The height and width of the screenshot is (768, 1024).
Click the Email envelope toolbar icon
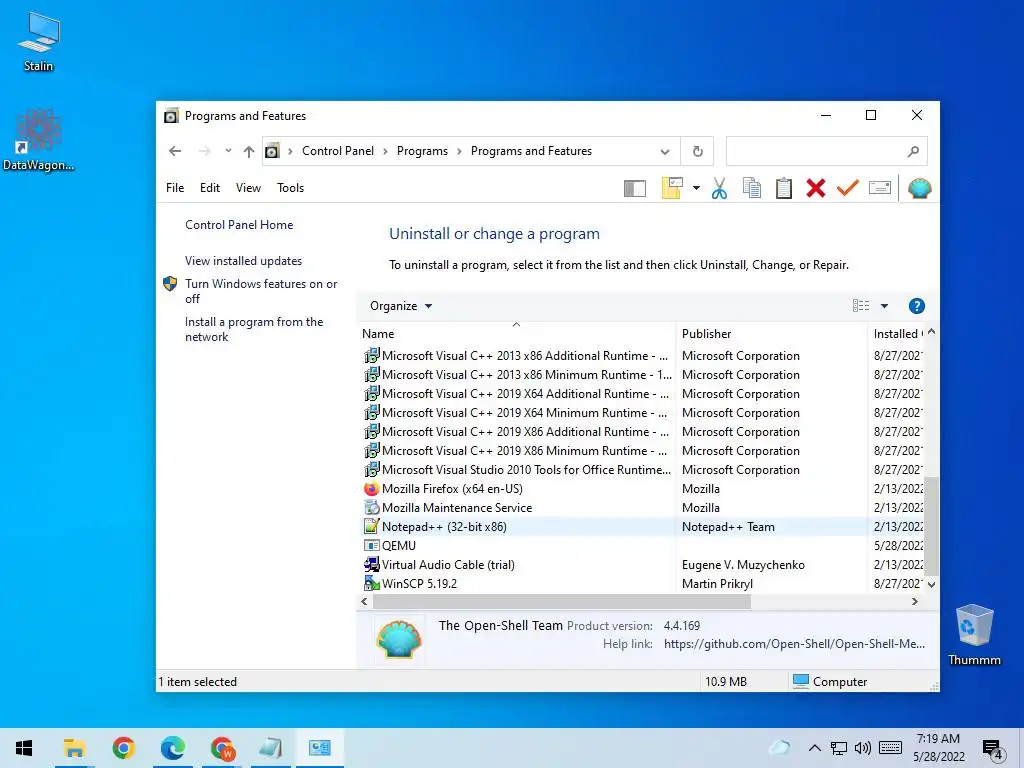click(880, 188)
